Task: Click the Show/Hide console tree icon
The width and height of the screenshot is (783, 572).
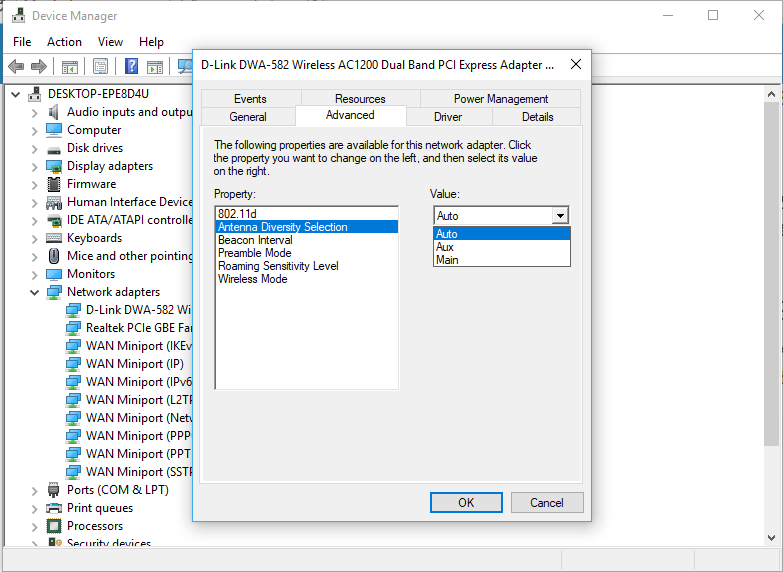Action: tap(70, 66)
